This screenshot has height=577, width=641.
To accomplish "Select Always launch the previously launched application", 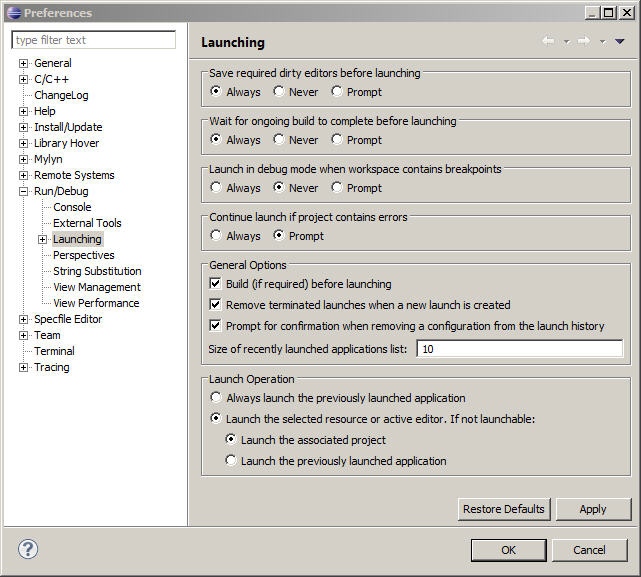I will pos(216,398).
